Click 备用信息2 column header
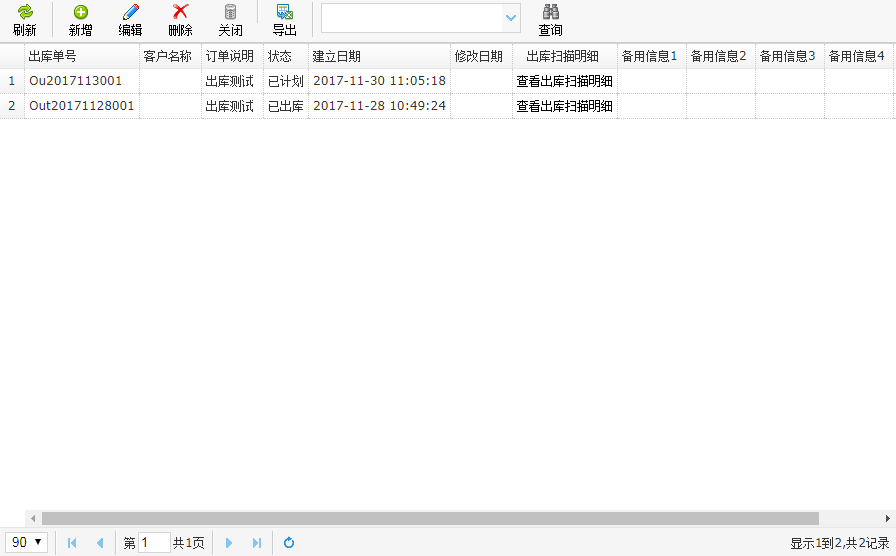Viewport: 896px width, 556px height. (721, 57)
